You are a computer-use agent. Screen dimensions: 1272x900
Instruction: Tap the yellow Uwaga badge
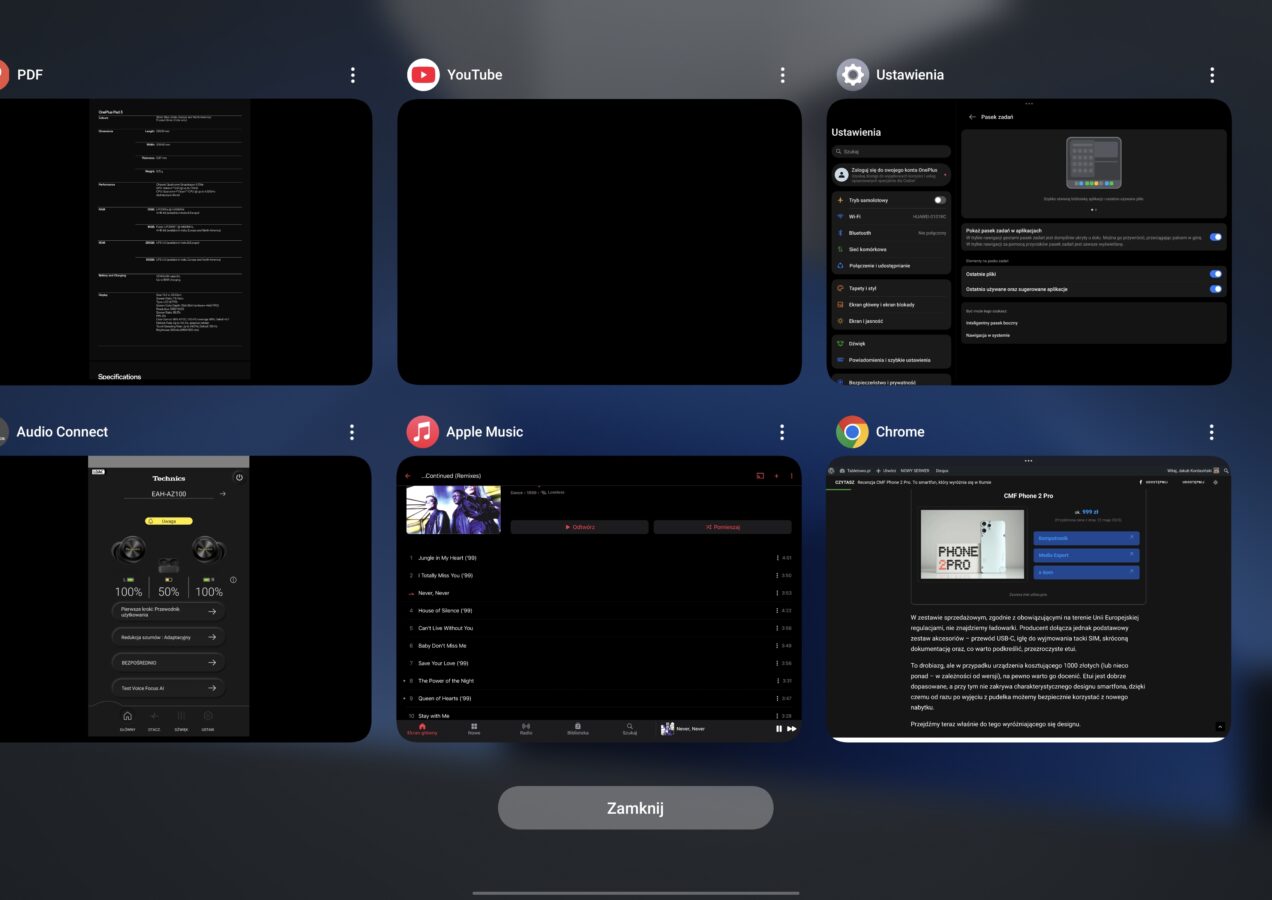[168, 521]
